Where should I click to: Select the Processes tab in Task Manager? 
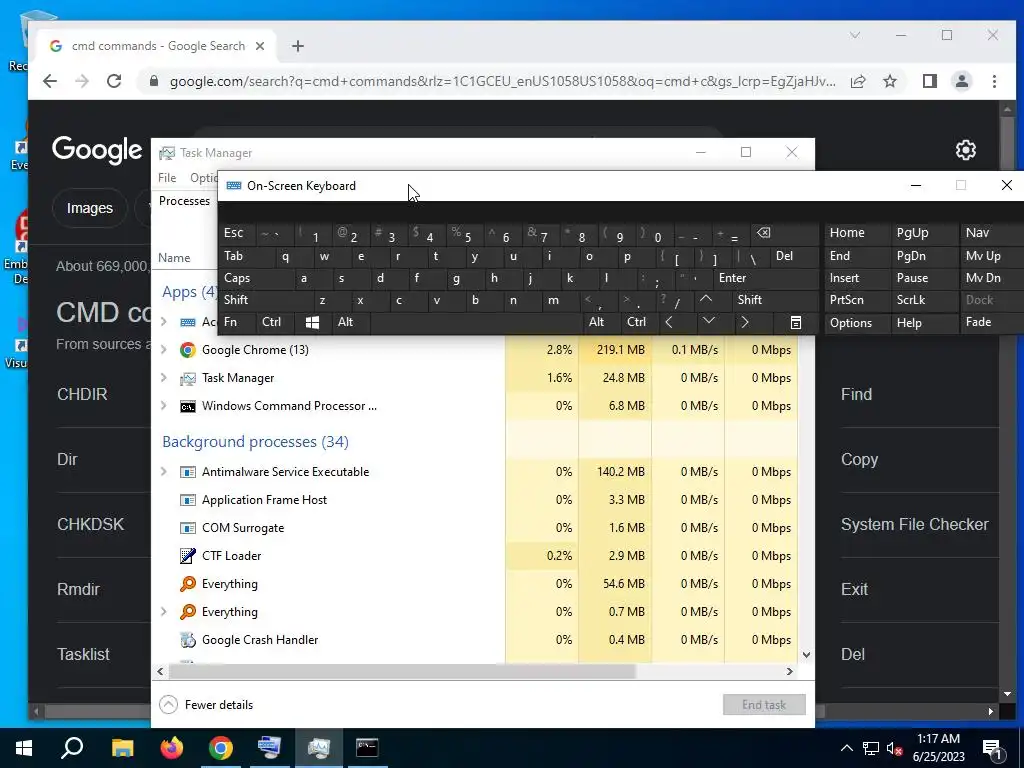coord(185,201)
